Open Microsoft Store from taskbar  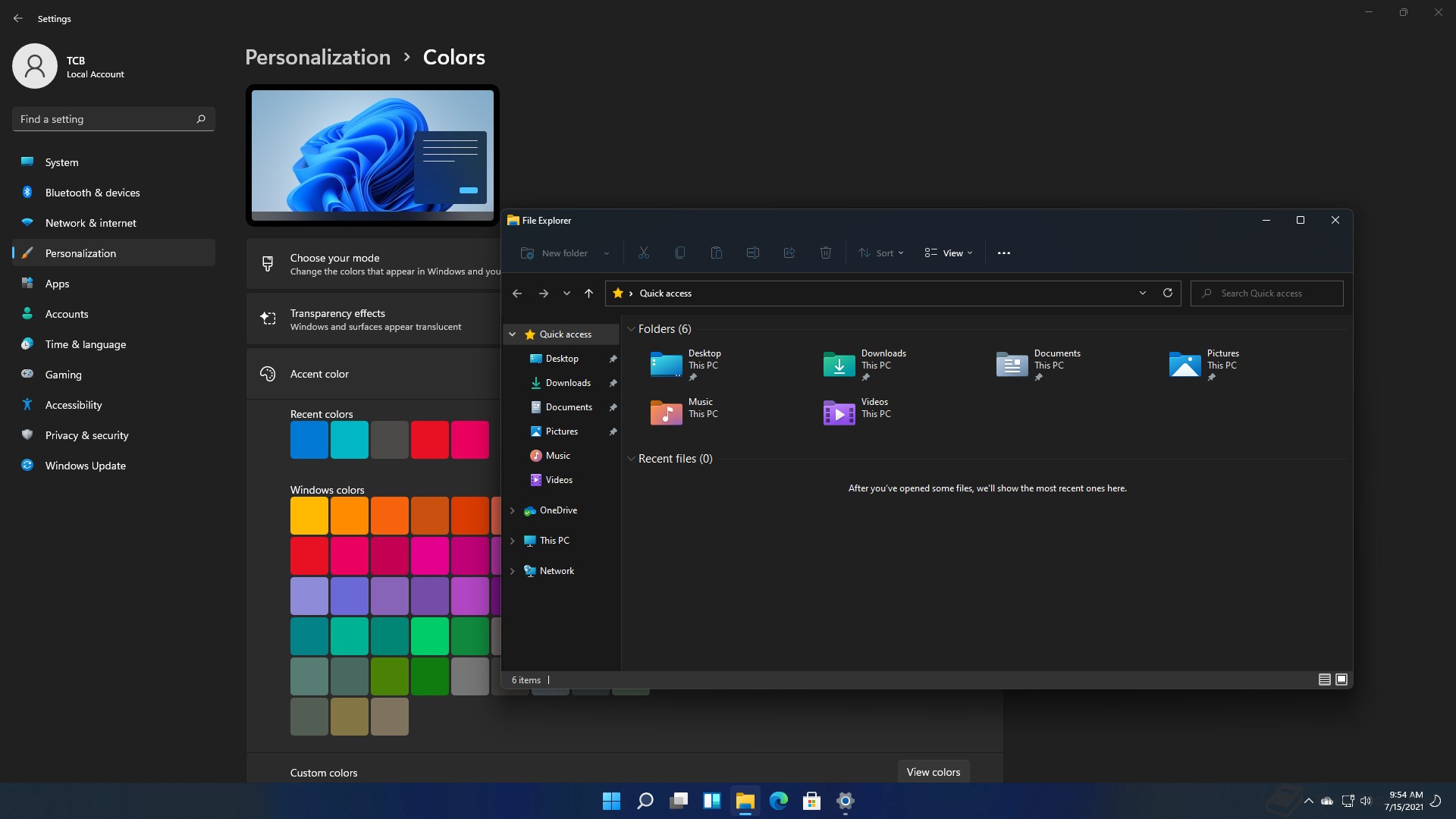(811, 801)
